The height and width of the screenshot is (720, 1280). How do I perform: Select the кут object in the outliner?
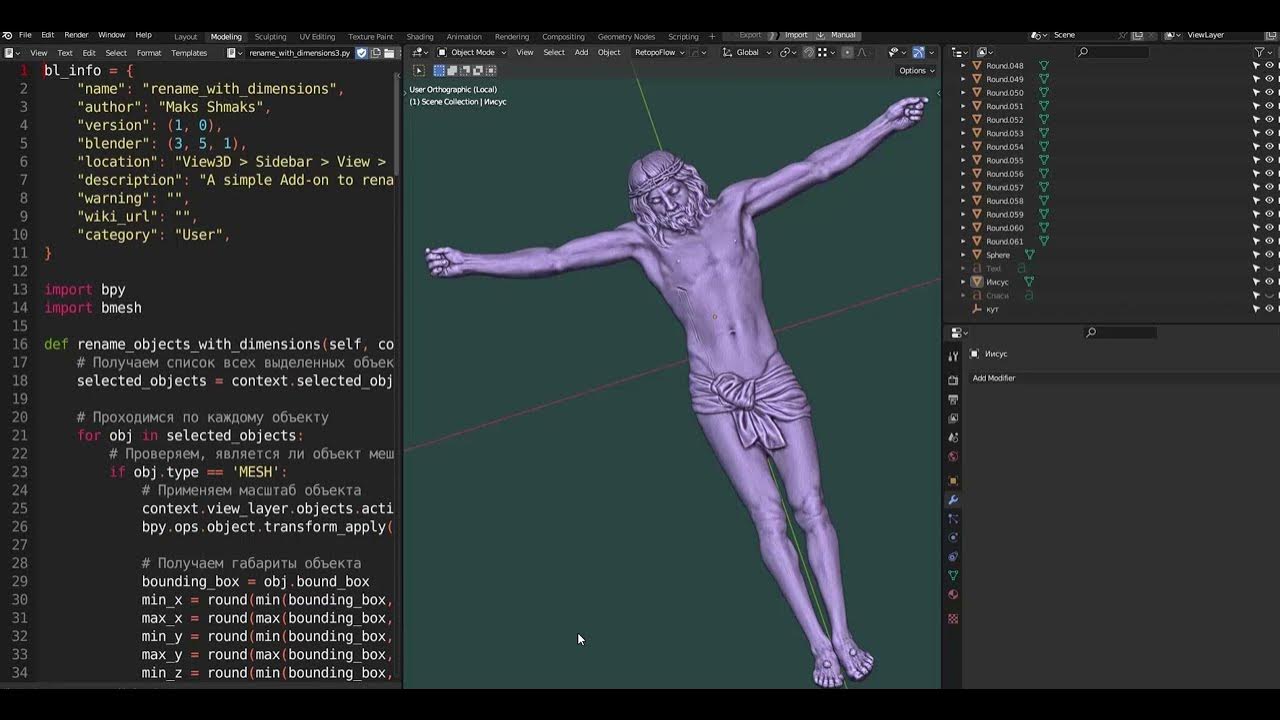[992, 309]
